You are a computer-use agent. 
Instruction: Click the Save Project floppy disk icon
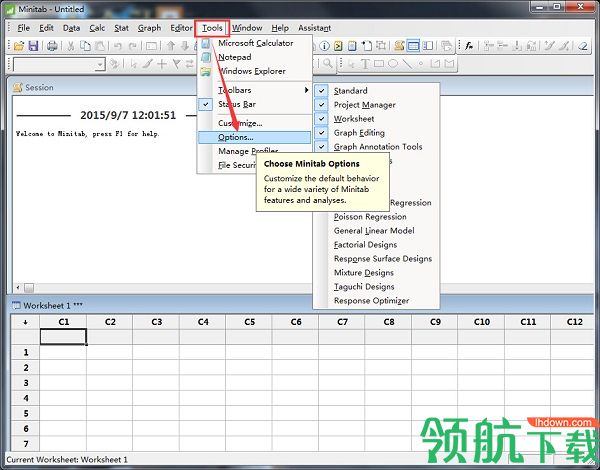(33, 46)
